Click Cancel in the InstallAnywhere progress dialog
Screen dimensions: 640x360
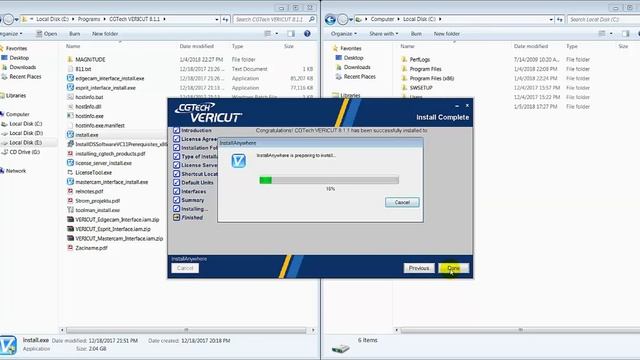402,202
